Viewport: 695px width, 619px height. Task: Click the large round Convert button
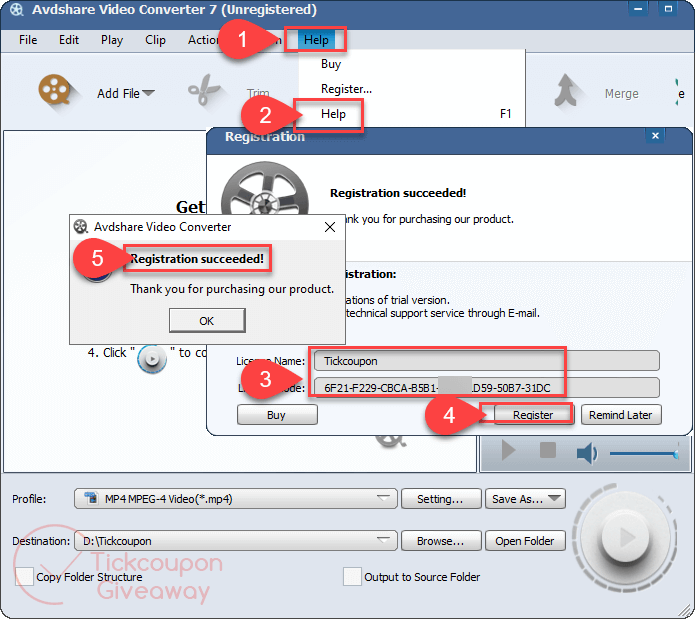(625, 537)
